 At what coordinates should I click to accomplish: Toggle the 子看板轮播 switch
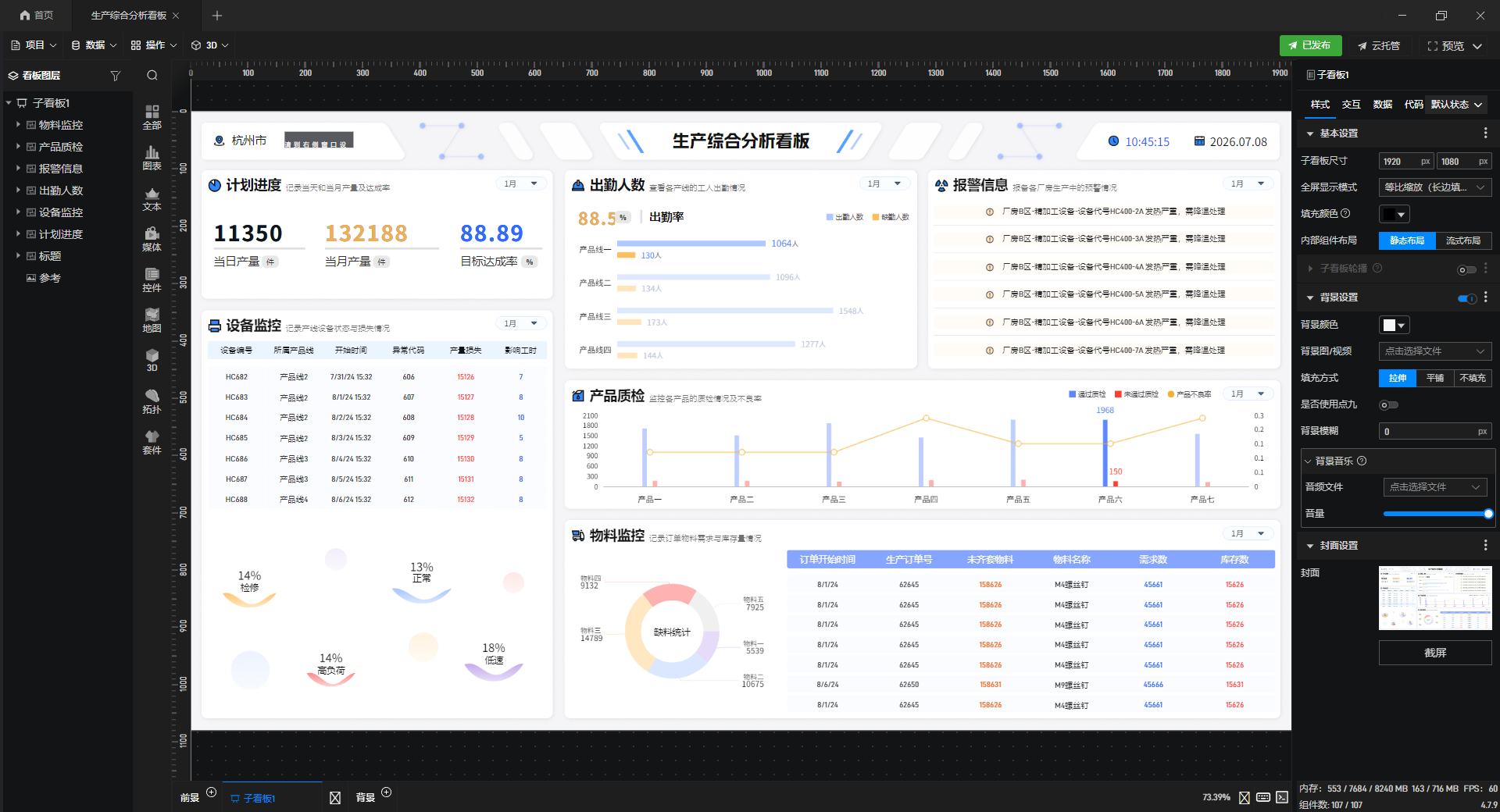coord(1467,269)
